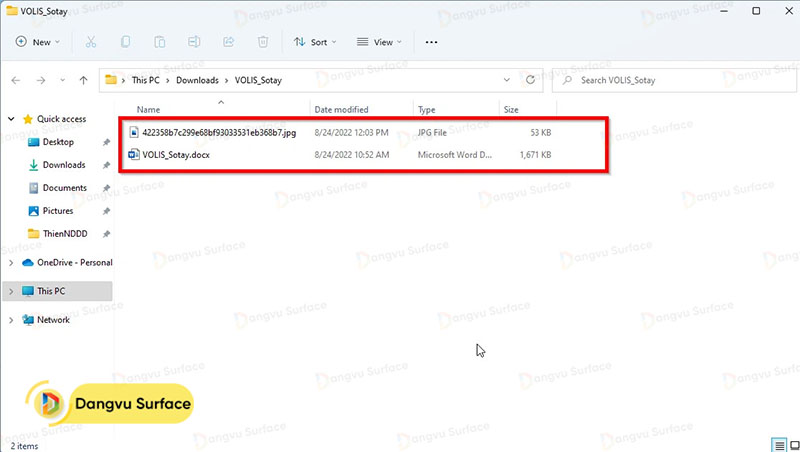Open the View layout dropdown

coord(379,42)
